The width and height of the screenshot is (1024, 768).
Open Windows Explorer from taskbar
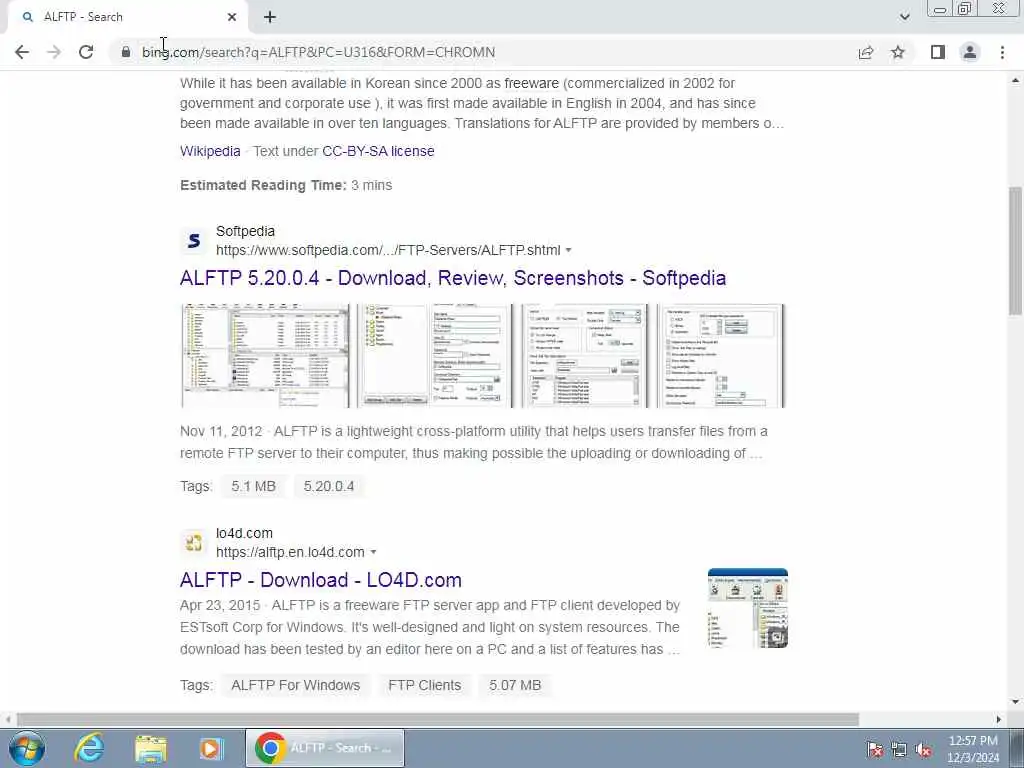pos(151,748)
